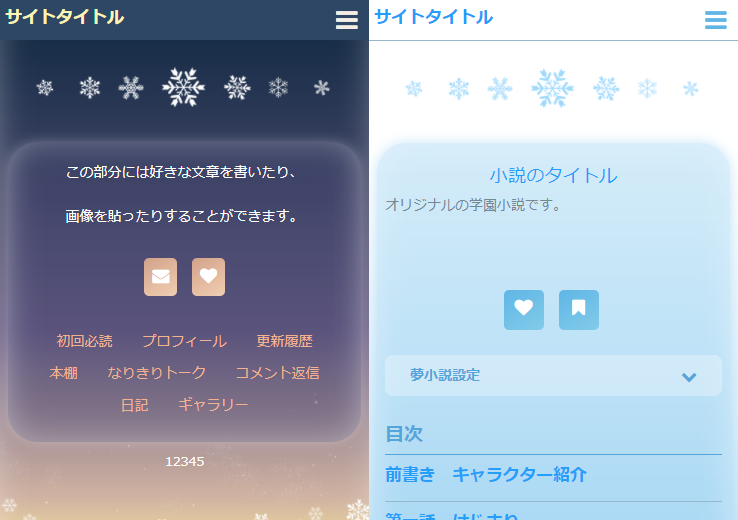This screenshot has width=738, height=520.
Task: Expand the 夢小説設定 dropdown
Action: pos(553,376)
